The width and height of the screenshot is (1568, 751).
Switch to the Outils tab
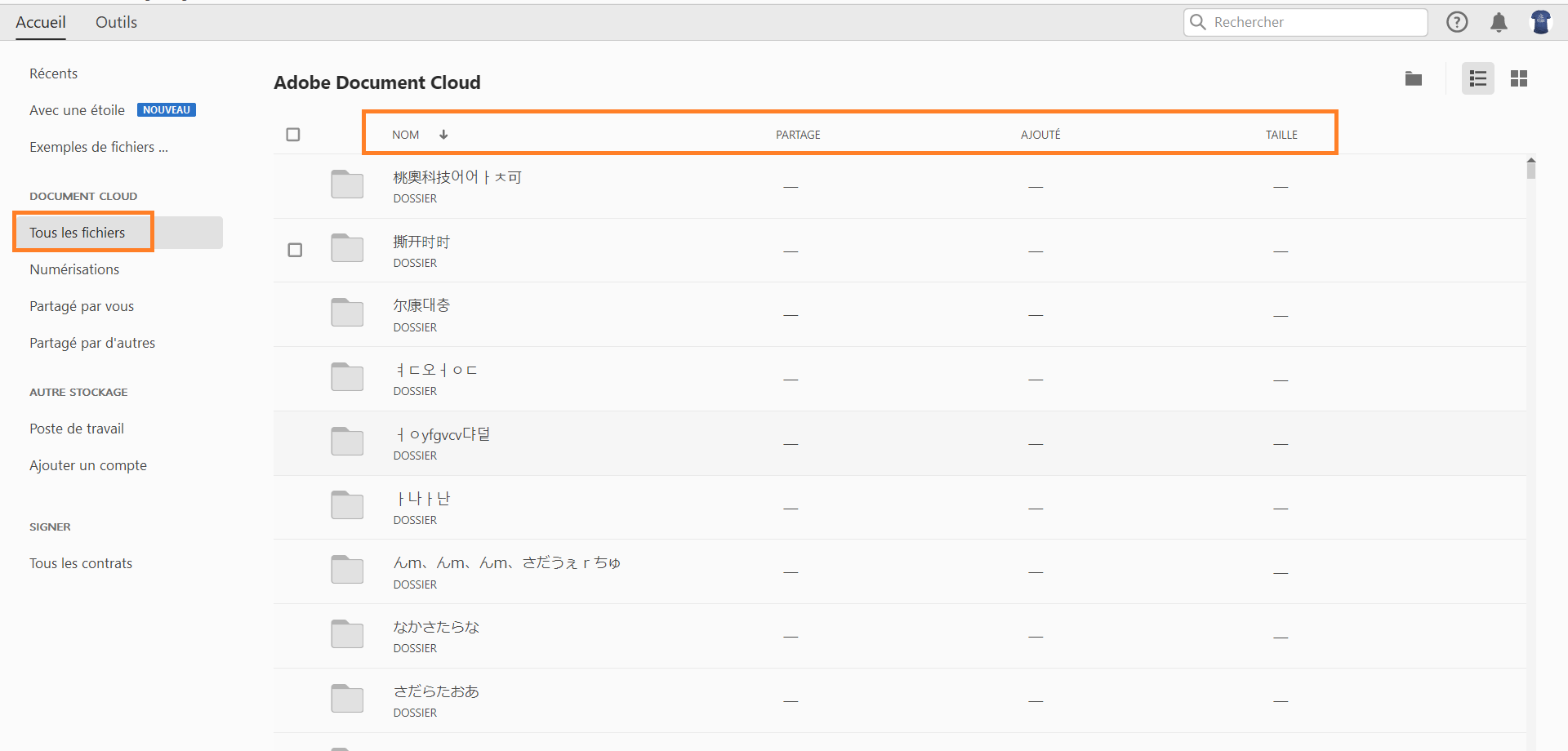(115, 22)
